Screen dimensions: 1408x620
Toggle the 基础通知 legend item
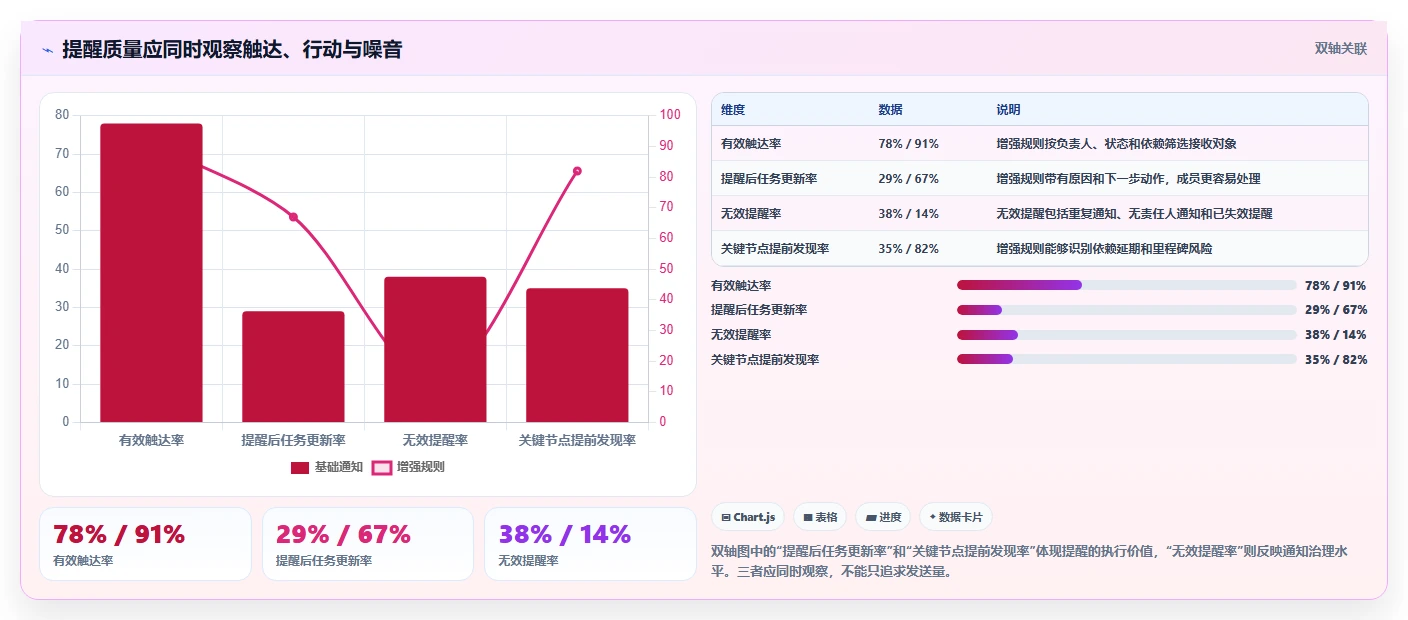(x=327, y=467)
